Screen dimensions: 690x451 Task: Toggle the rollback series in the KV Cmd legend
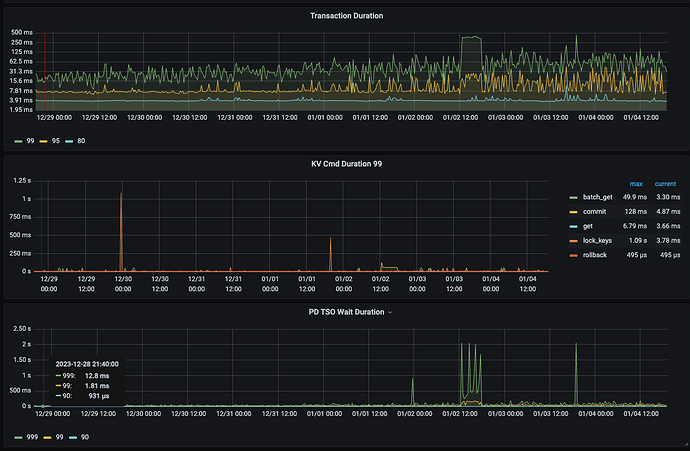pos(595,255)
